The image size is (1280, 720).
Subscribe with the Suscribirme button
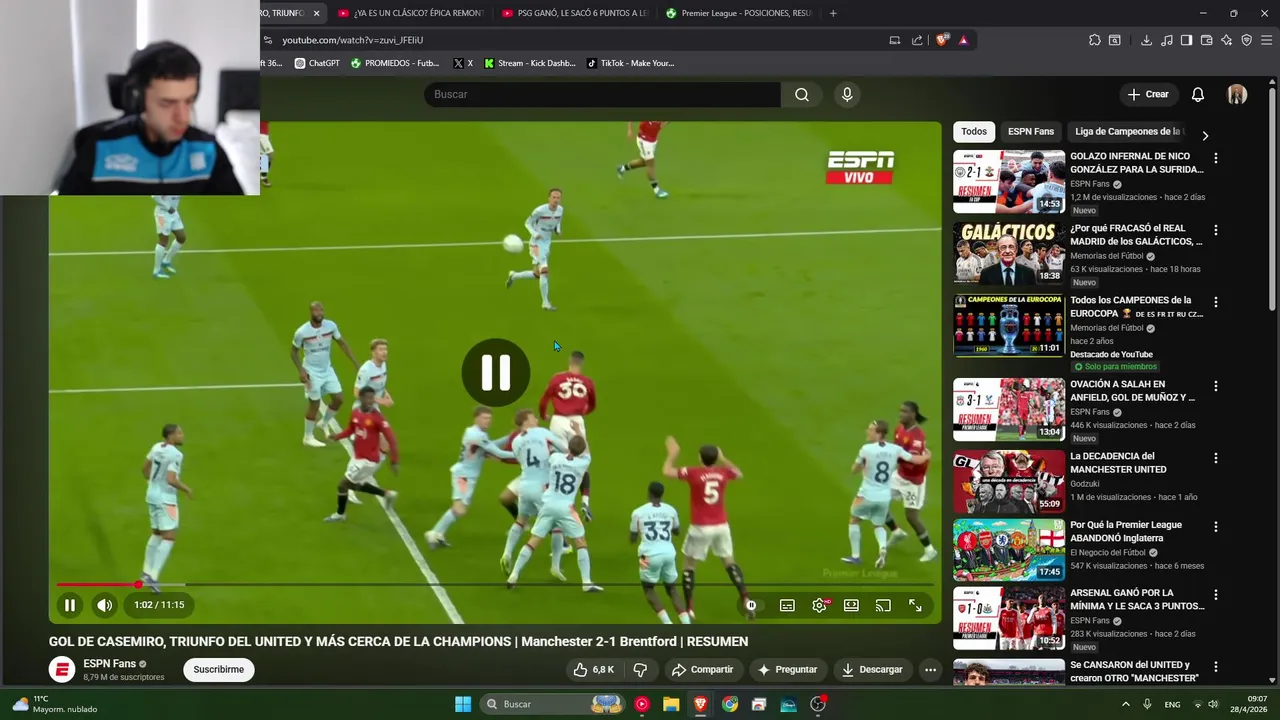click(x=219, y=670)
